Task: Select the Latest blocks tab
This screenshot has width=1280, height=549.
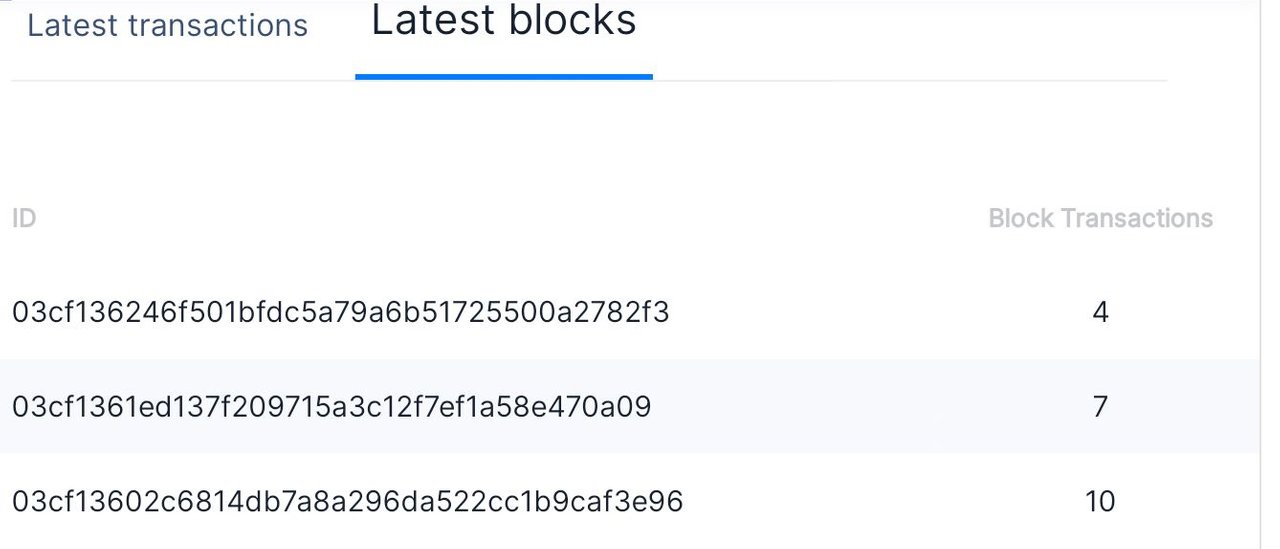Action: click(503, 22)
